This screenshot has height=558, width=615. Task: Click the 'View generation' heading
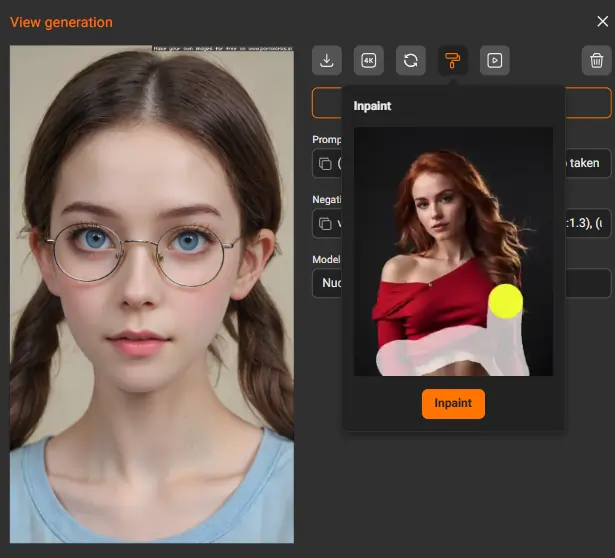pos(61,22)
